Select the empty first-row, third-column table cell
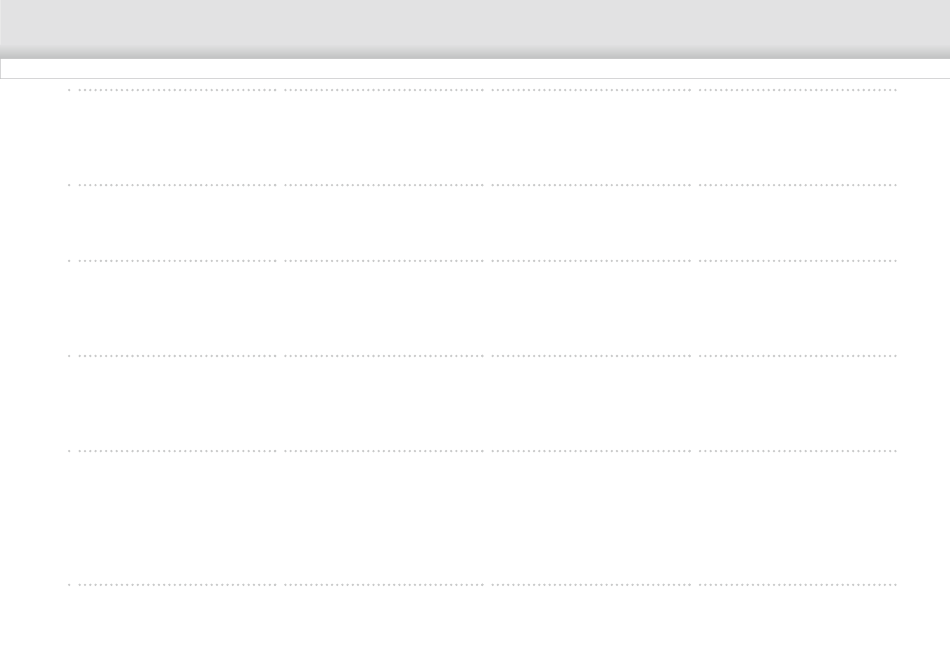Viewport: 950px width, 668px height. click(x=591, y=137)
